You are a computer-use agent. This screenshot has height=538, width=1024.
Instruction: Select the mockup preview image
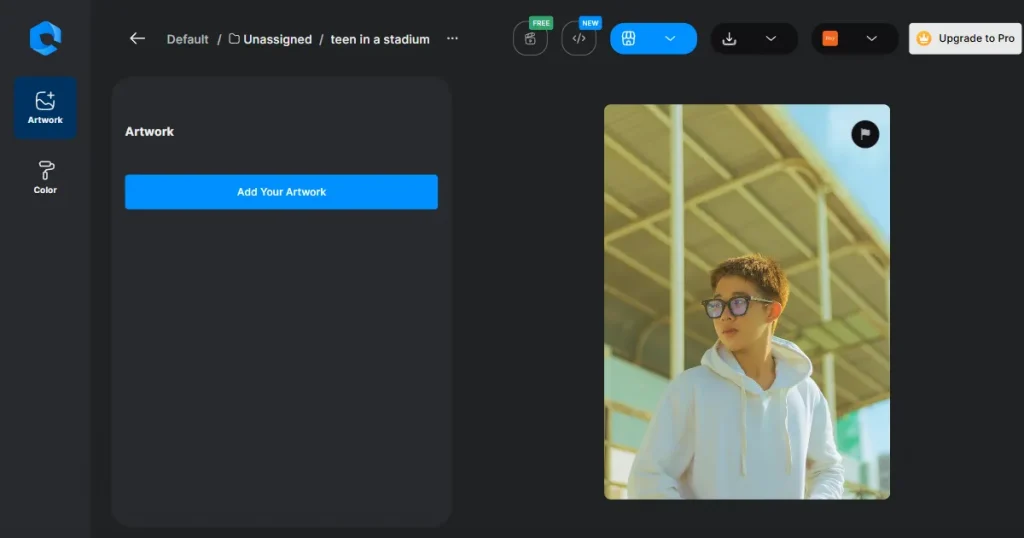point(747,302)
